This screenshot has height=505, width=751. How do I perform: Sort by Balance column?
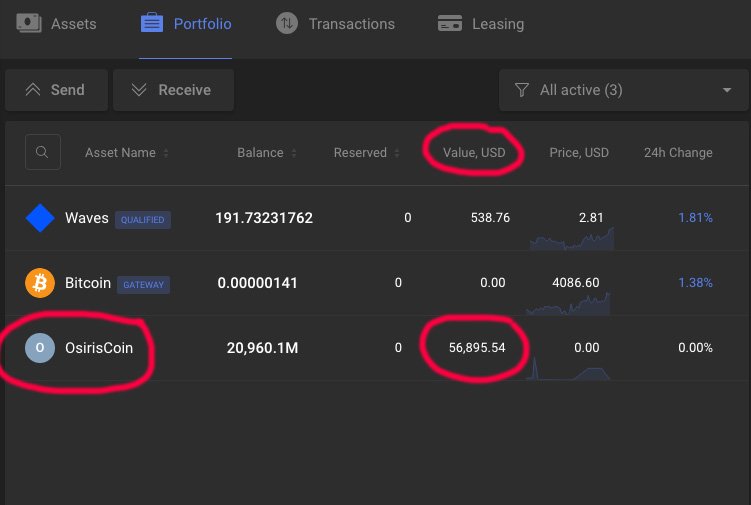pyautogui.click(x=266, y=153)
